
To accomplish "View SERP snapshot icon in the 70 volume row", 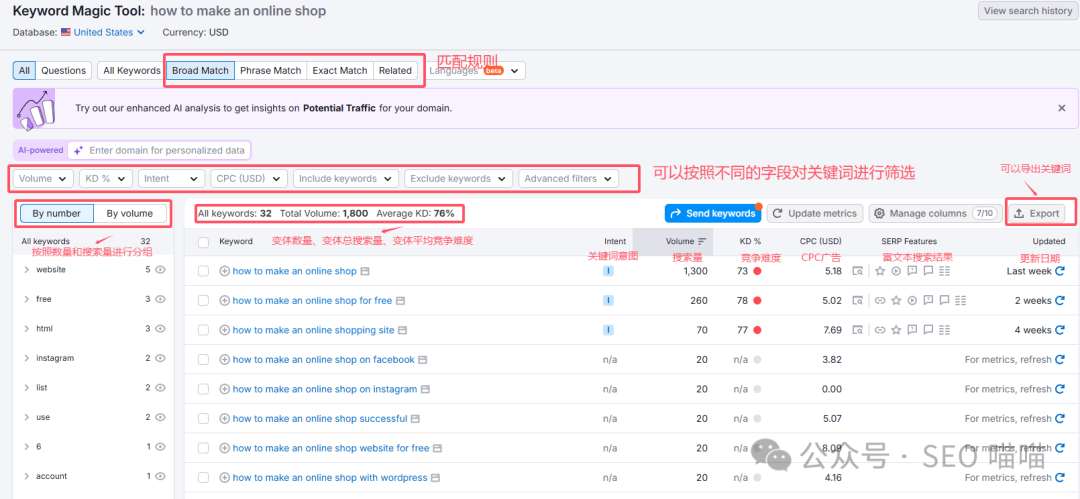I will 858,330.
